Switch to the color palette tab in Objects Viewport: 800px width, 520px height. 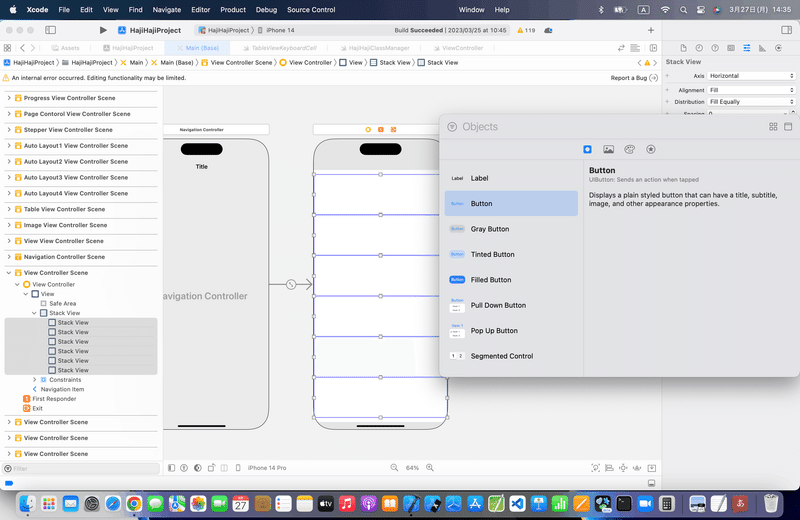coord(630,150)
